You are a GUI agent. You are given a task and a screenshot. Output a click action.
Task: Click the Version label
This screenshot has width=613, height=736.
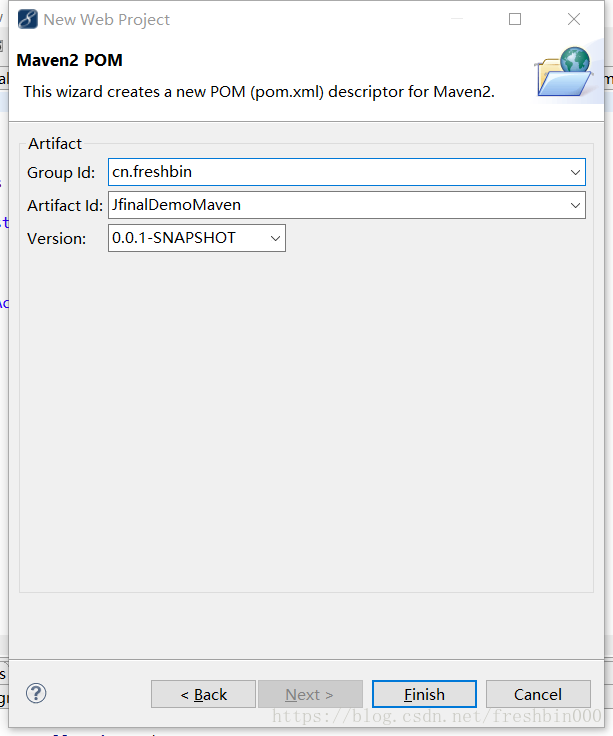[57, 239]
